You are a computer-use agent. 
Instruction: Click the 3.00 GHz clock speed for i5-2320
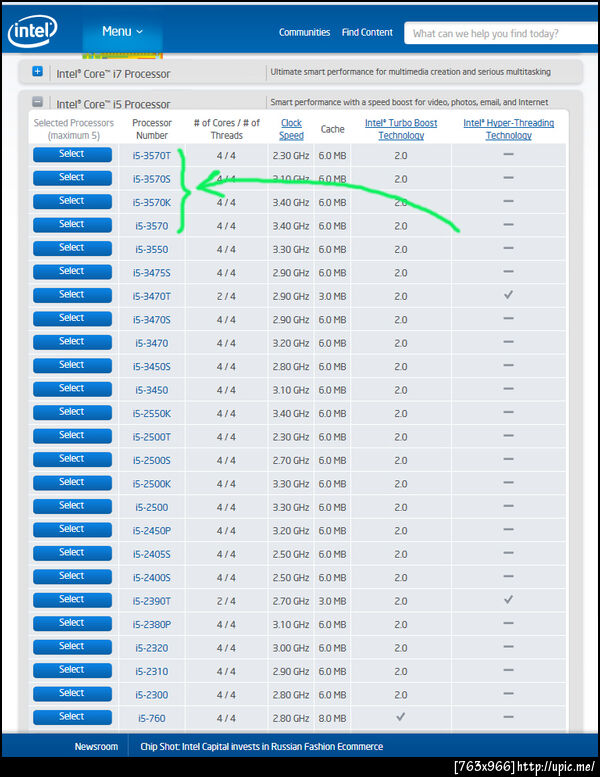click(291, 648)
